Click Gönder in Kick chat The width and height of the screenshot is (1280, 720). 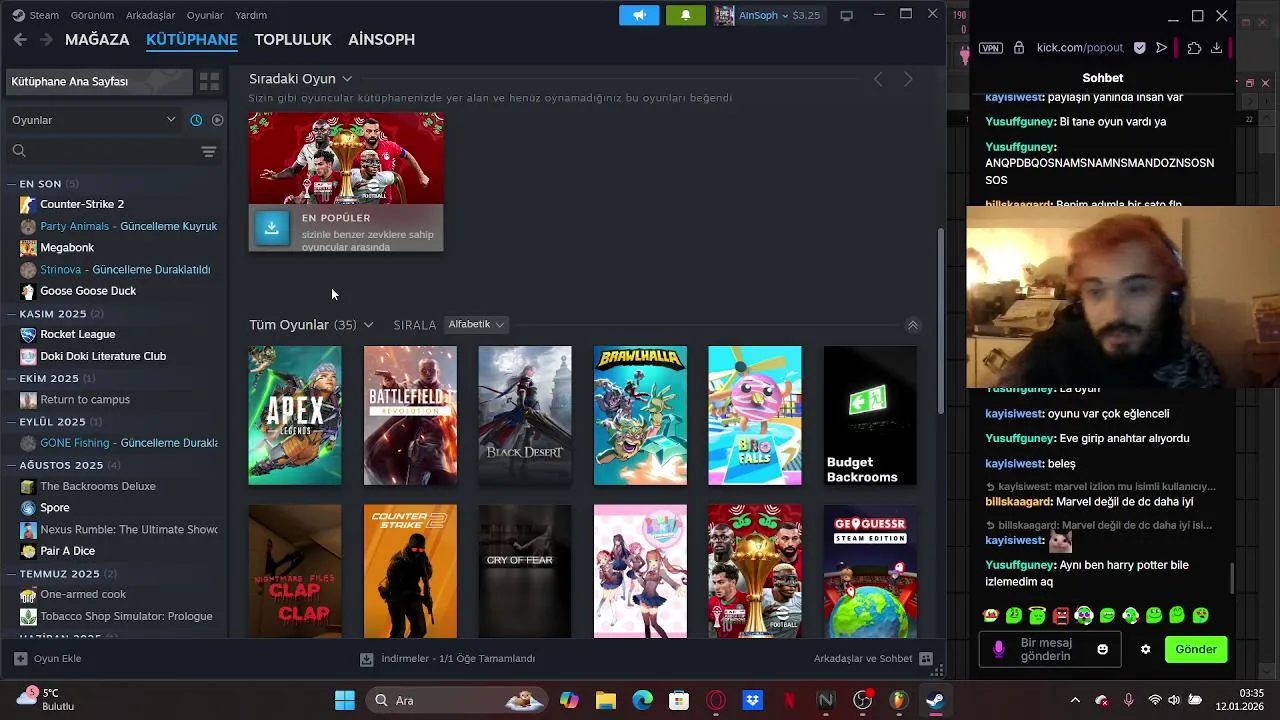[1196, 650]
